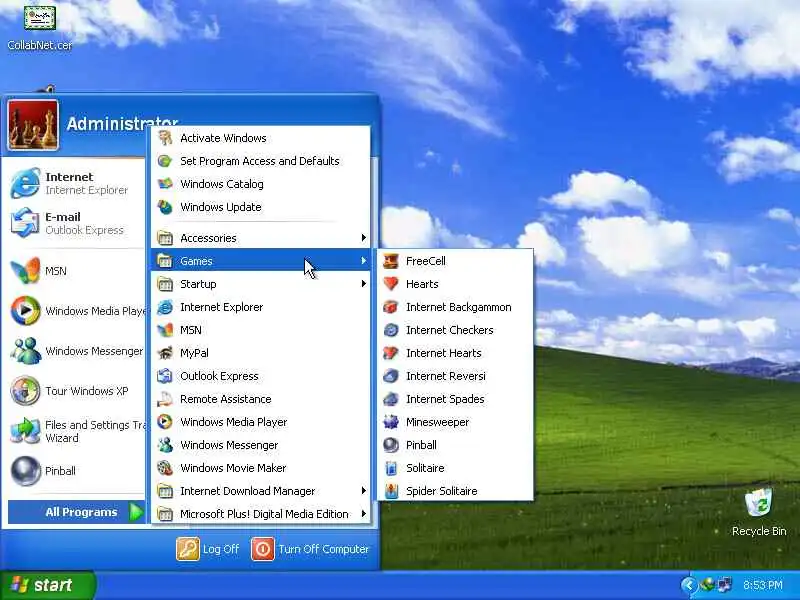This screenshot has height=600, width=800.
Task: Expand the Internet Download Manager submenu arrow
Action: point(363,491)
